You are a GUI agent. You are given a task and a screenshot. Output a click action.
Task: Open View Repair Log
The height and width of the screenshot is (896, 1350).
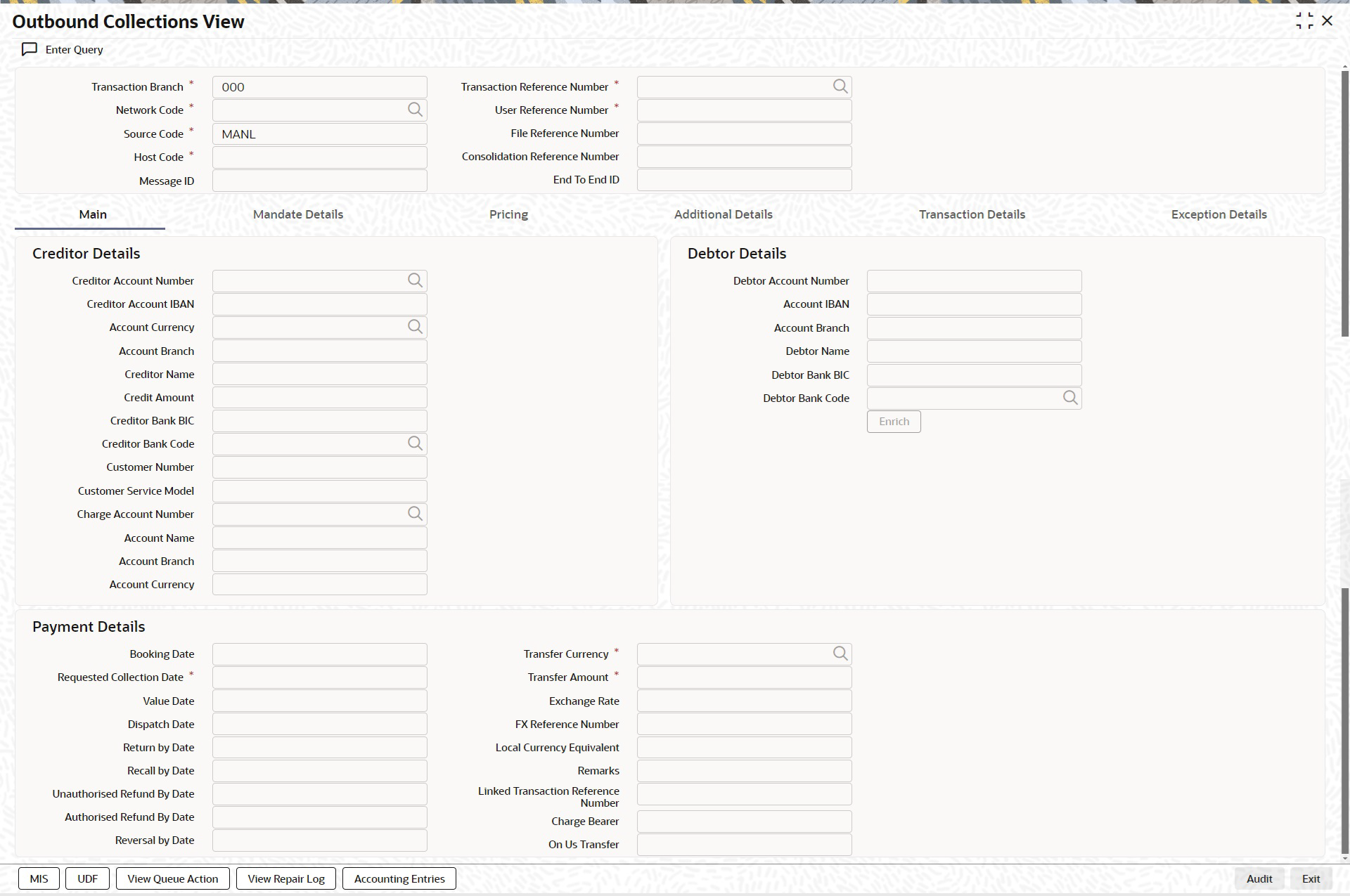pos(286,878)
